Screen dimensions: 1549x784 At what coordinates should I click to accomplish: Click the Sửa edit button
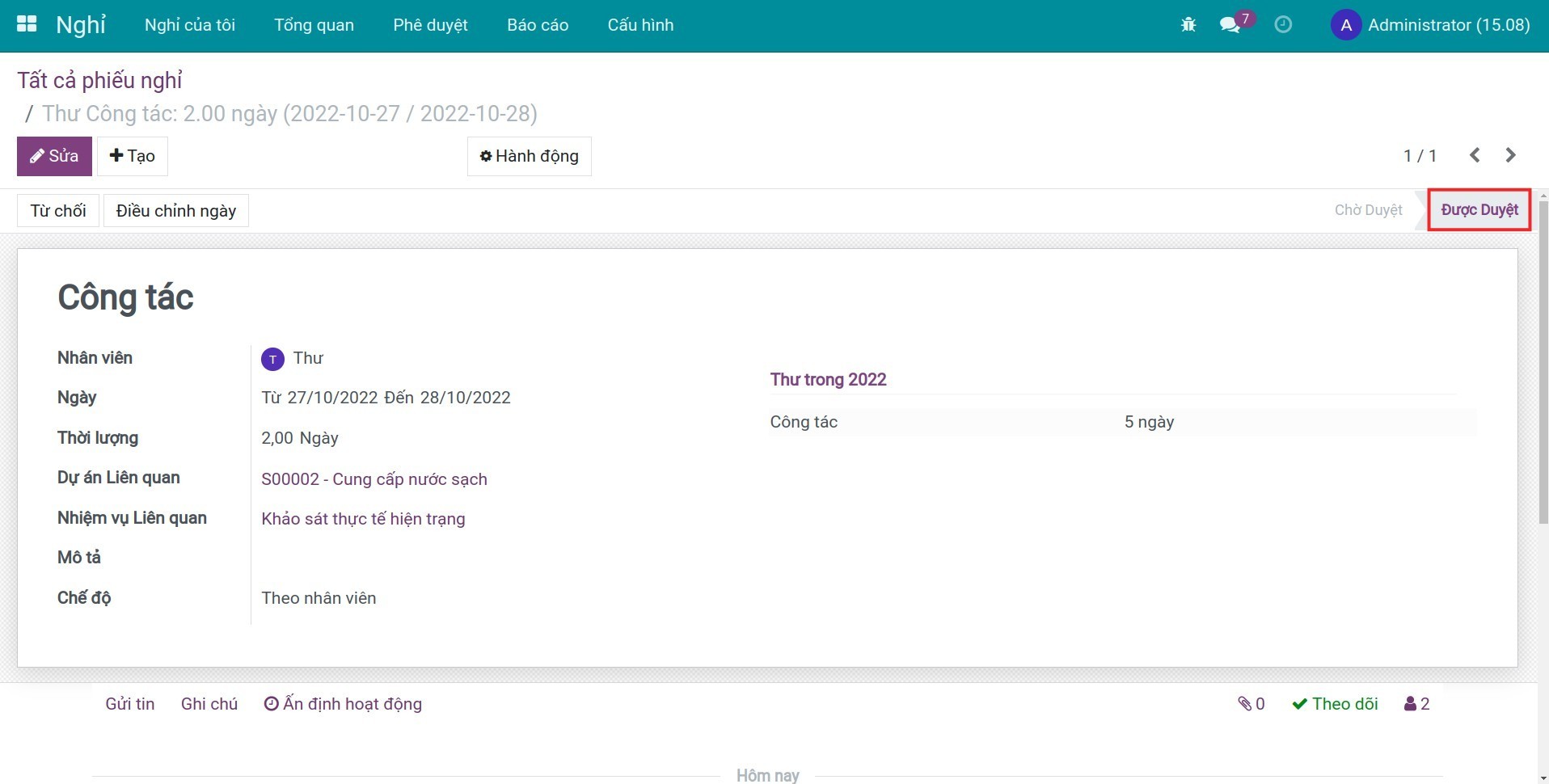pyautogui.click(x=54, y=156)
